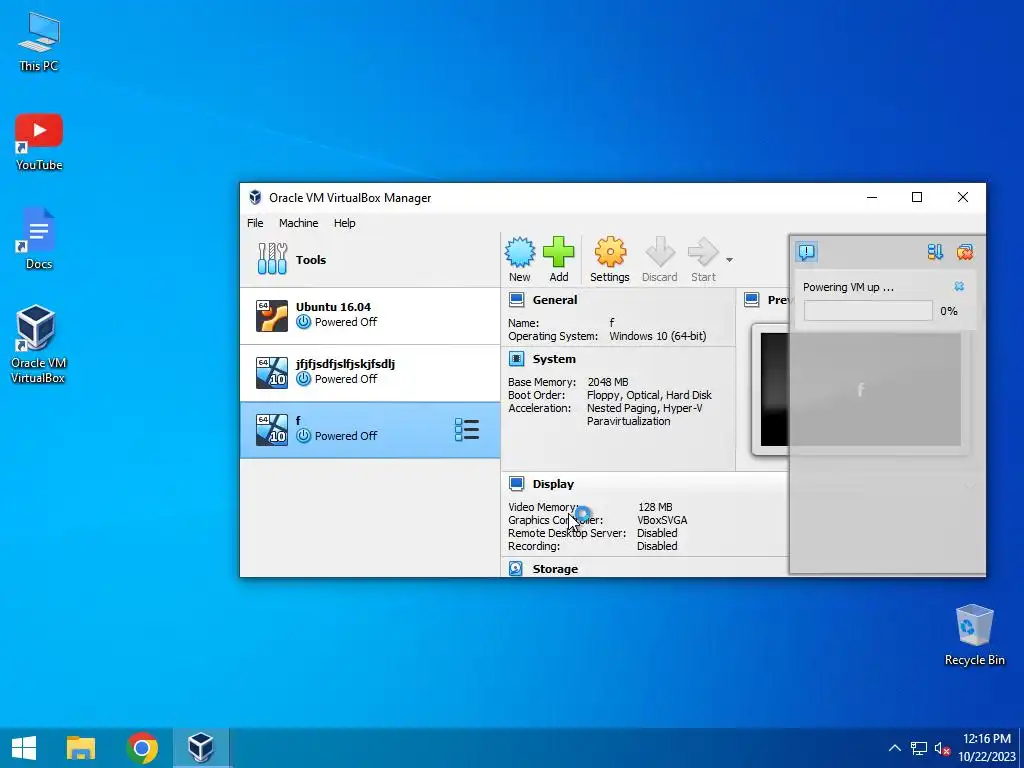This screenshot has height=768, width=1024.
Task: Open the Start button dropdown arrow
Action: 729,260
